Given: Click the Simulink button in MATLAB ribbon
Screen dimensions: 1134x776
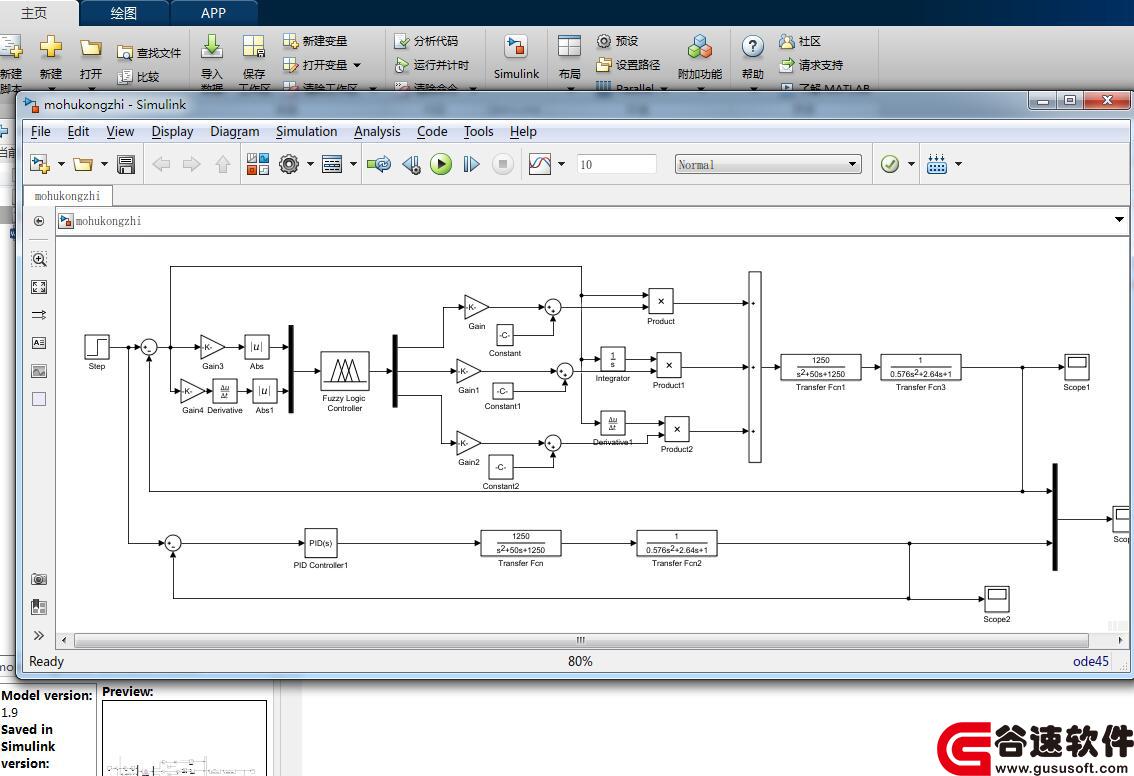Looking at the screenshot, I should 516,56.
